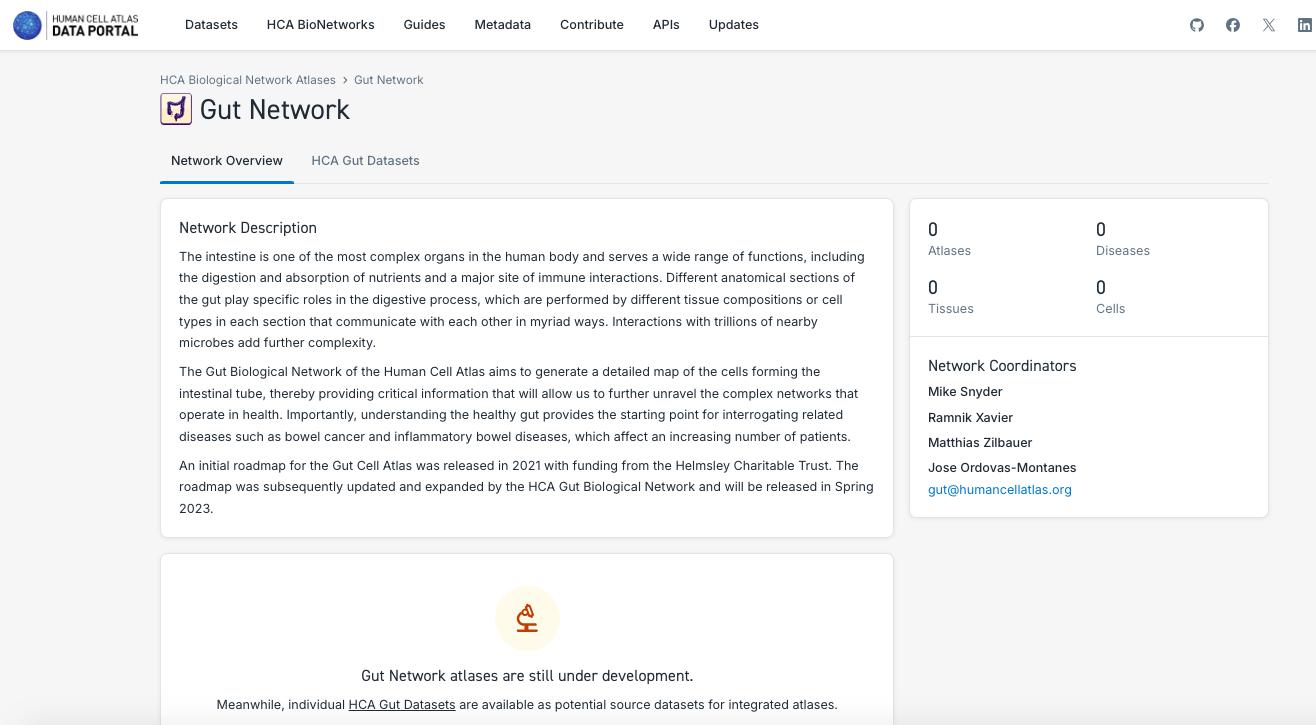The width and height of the screenshot is (1316, 725).
Task: Go to the Guides navigation item
Action: 424,25
